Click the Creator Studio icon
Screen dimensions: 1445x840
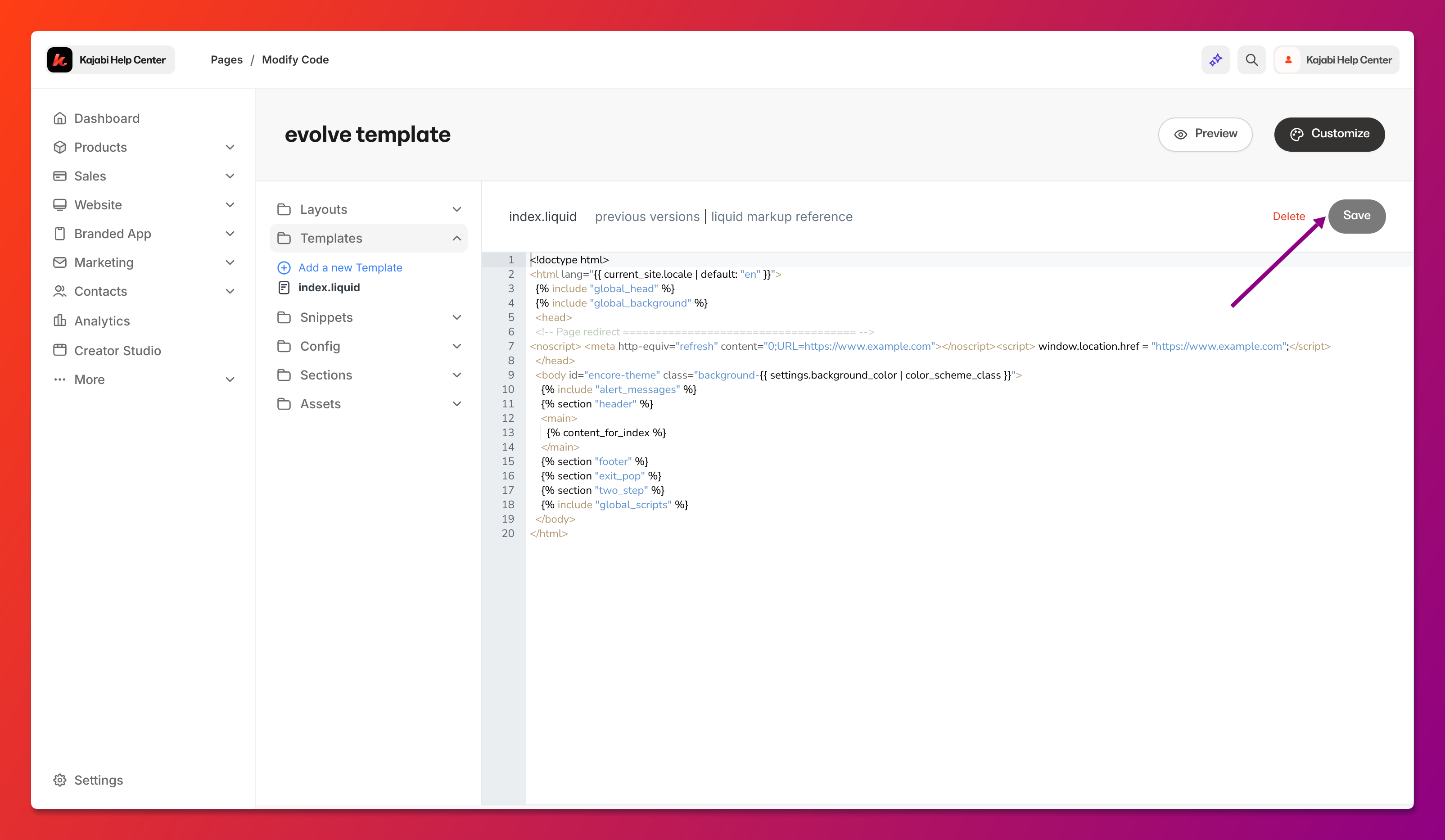pyautogui.click(x=59, y=350)
